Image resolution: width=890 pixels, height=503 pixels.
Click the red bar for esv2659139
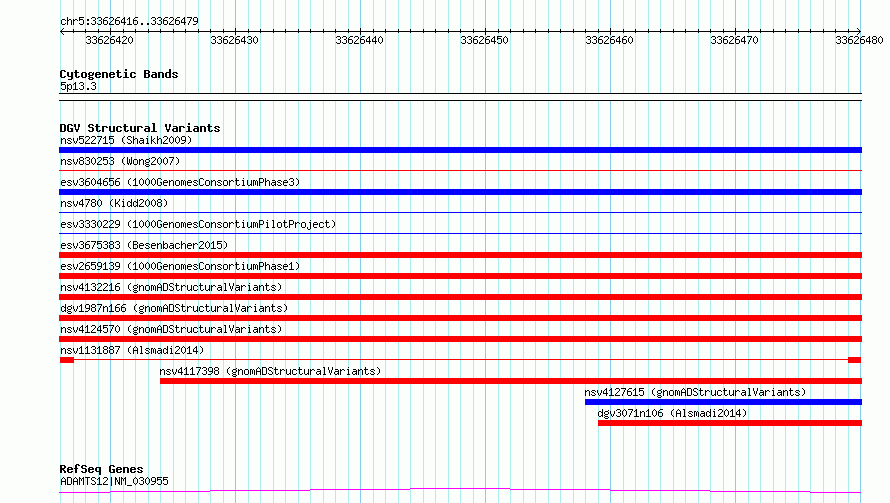(x=460, y=276)
